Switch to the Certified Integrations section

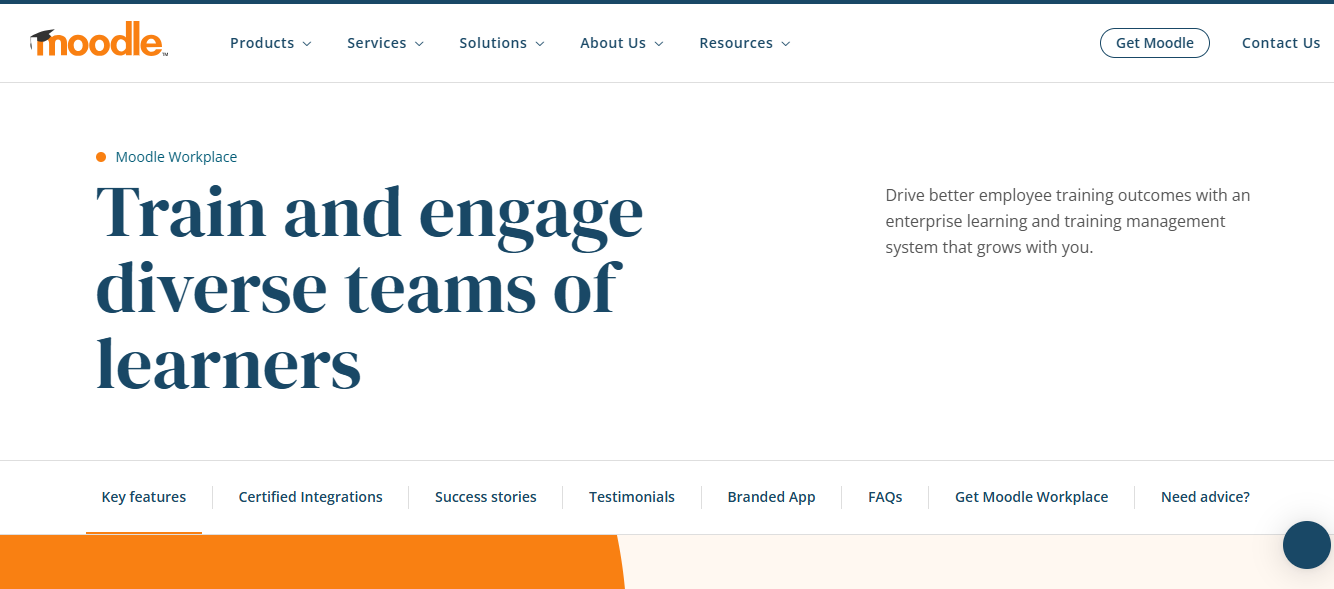pyautogui.click(x=310, y=496)
